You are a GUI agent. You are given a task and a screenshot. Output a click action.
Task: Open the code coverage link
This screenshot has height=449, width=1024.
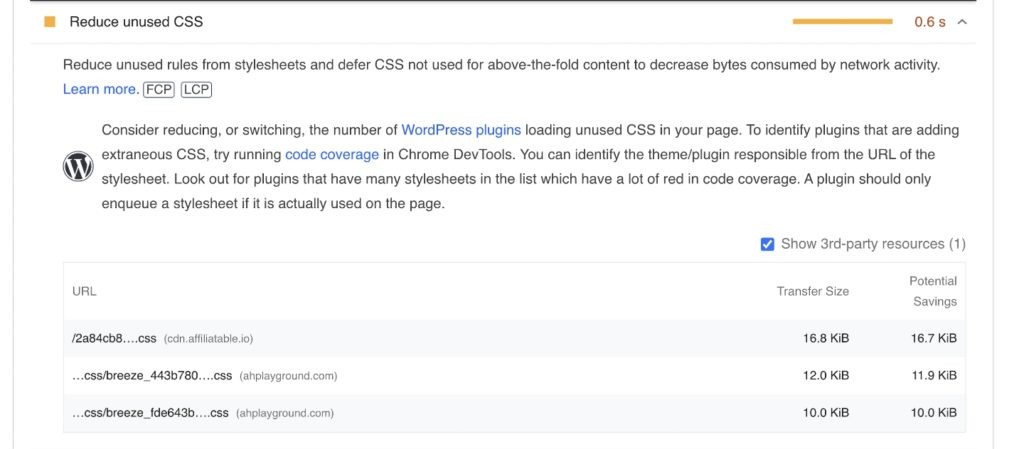(332, 155)
